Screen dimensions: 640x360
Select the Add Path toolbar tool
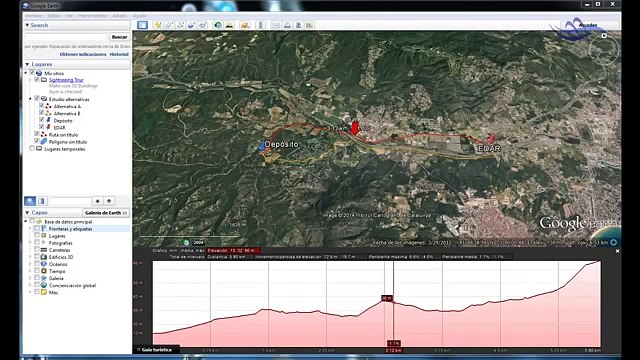180,25
